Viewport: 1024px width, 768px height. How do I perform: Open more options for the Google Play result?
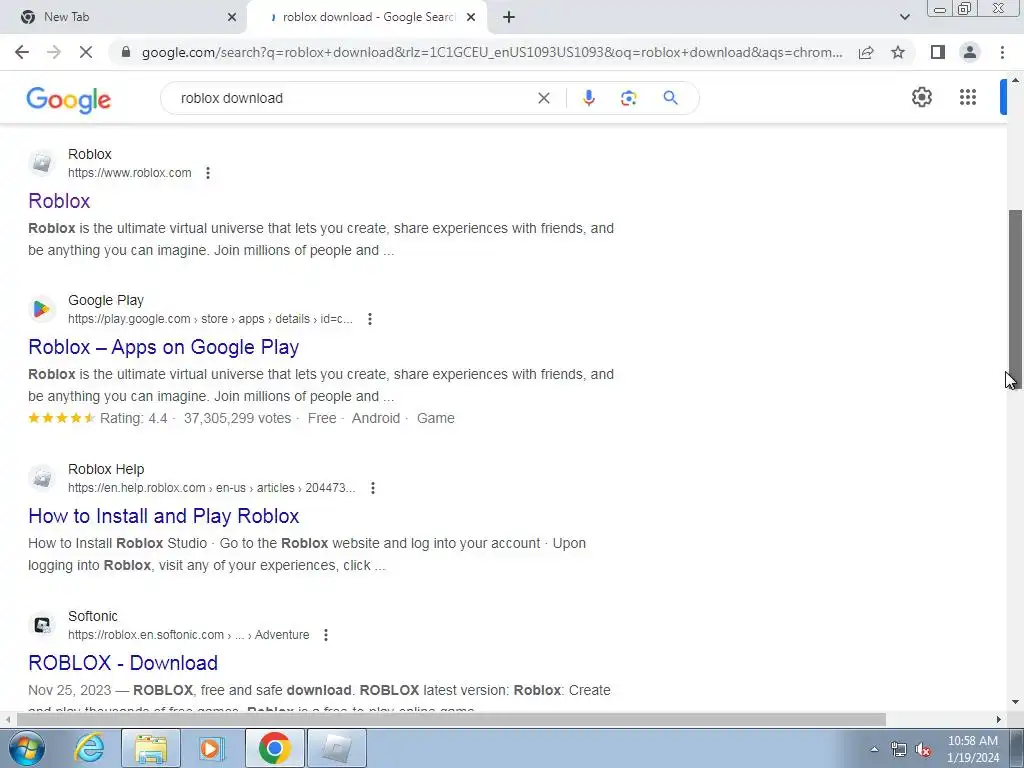(x=370, y=319)
